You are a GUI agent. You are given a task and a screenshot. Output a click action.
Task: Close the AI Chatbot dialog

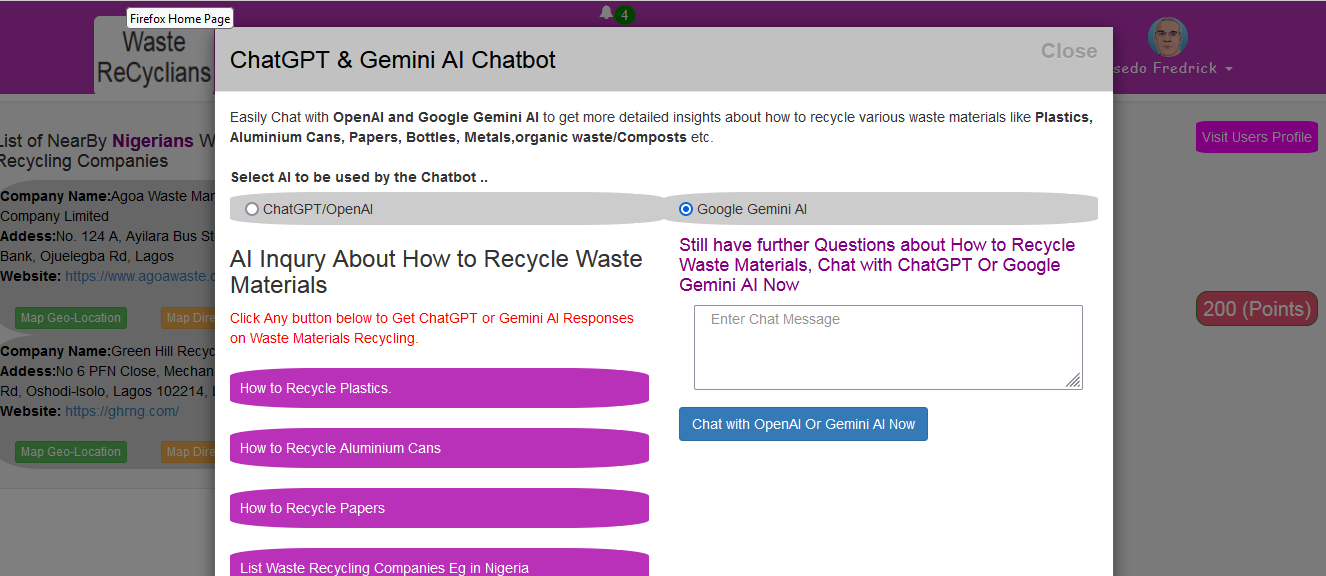(x=1069, y=51)
